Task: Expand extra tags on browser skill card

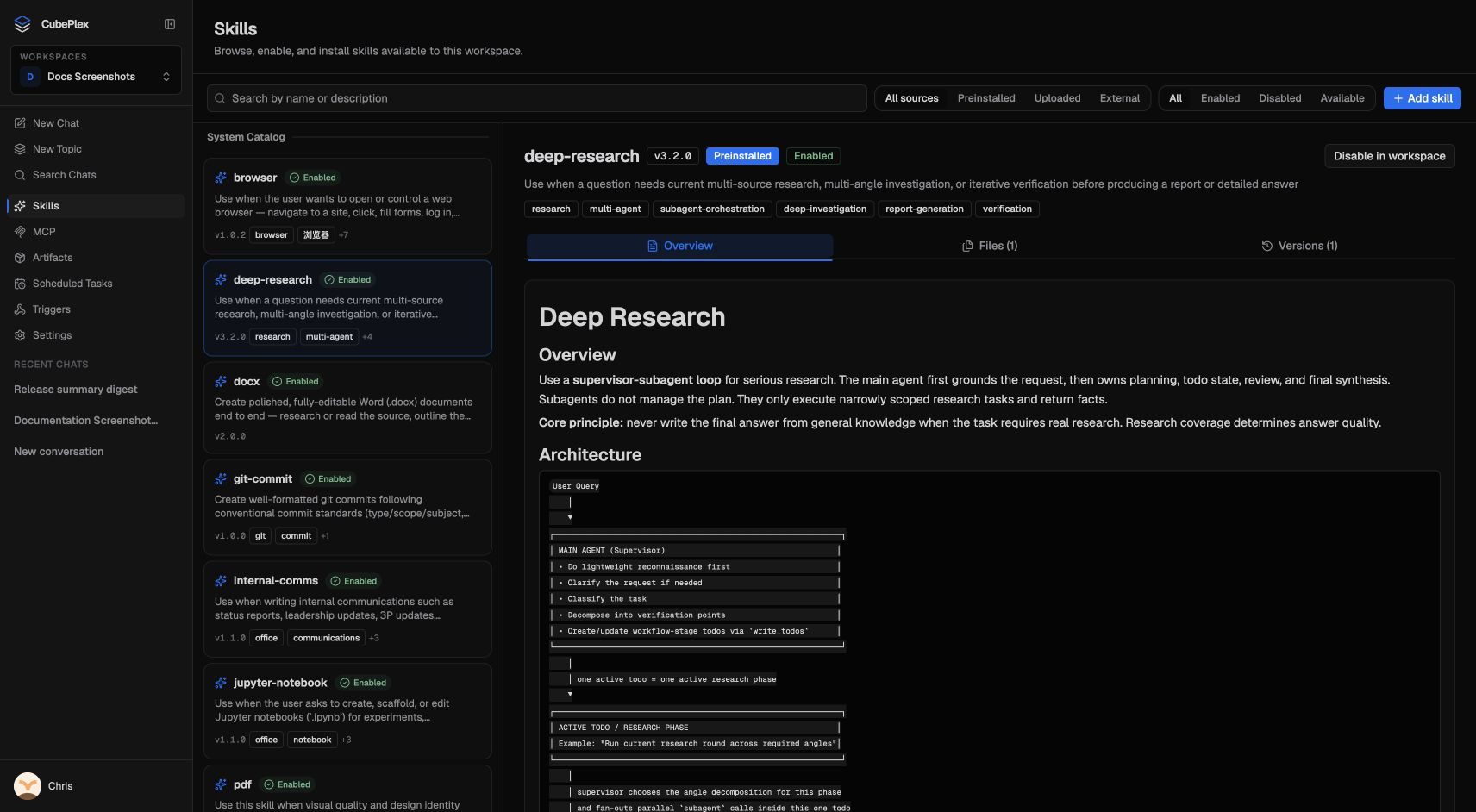Action: pos(343,235)
